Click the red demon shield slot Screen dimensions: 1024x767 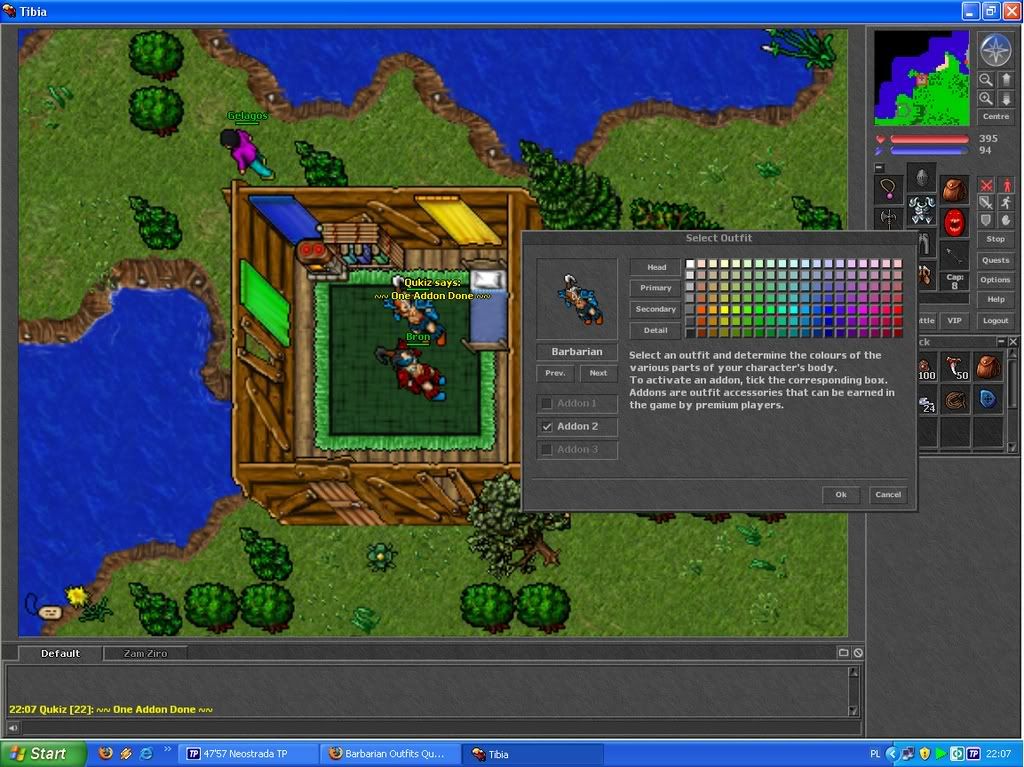953,222
